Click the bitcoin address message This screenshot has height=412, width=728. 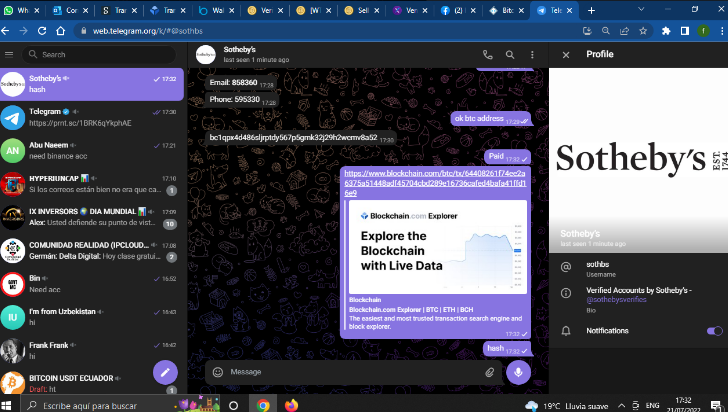point(301,138)
